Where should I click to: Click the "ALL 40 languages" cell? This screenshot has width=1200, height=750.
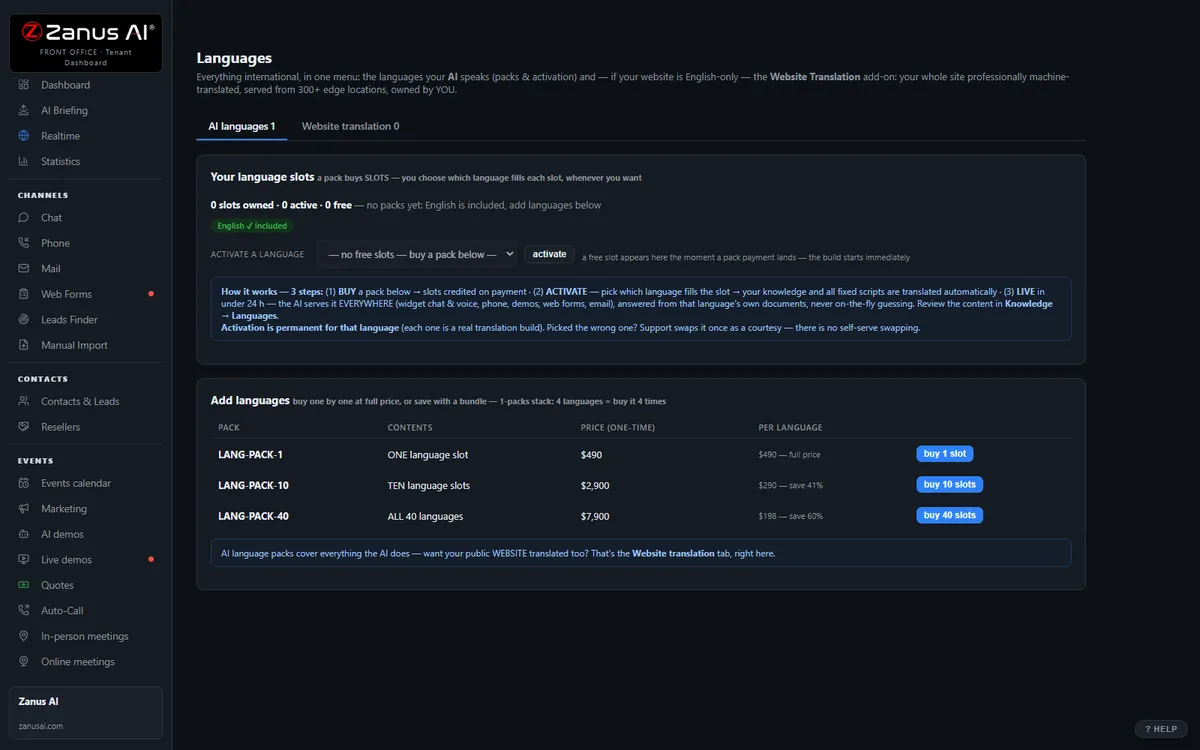[x=425, y=516]
